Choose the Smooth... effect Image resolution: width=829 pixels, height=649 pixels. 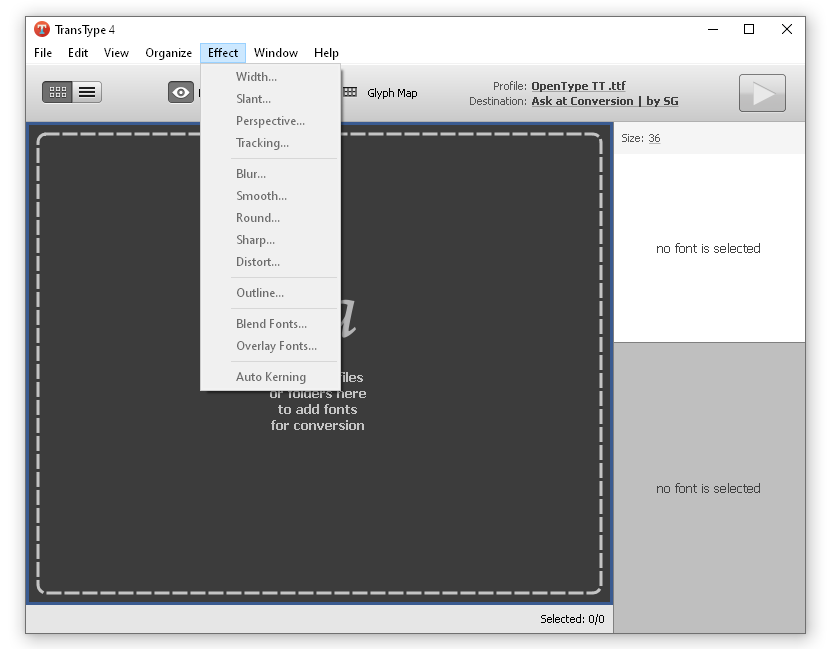[x=270, y=196]
